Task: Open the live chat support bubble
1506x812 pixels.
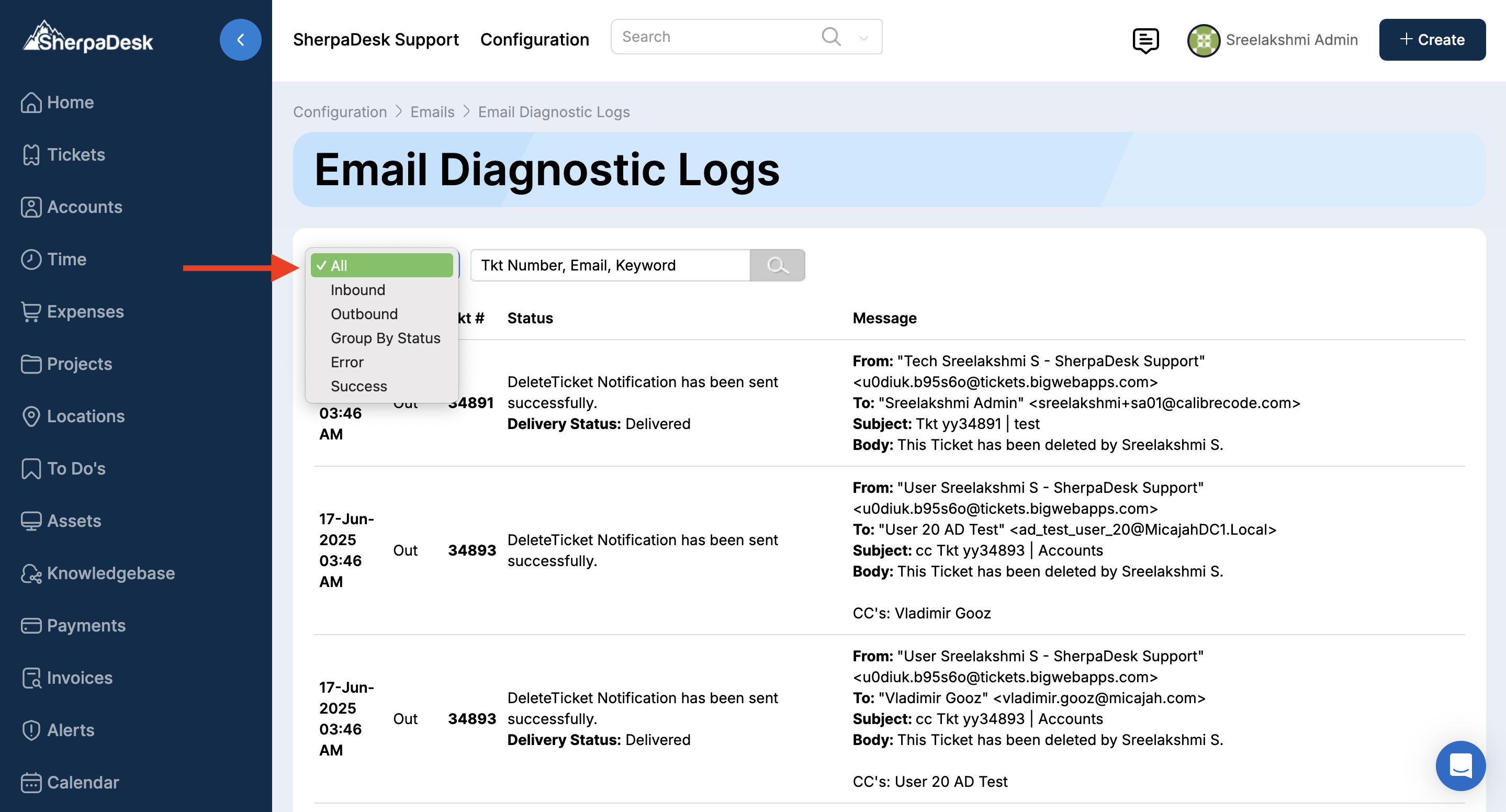Action: tap(1460, 765)
